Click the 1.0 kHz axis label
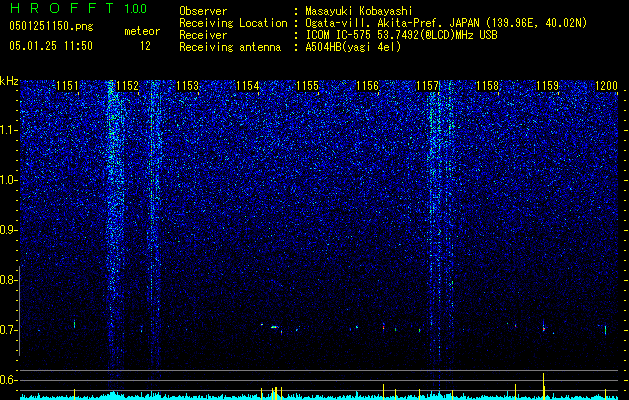The image size is (629, 400). click(9, 180)
